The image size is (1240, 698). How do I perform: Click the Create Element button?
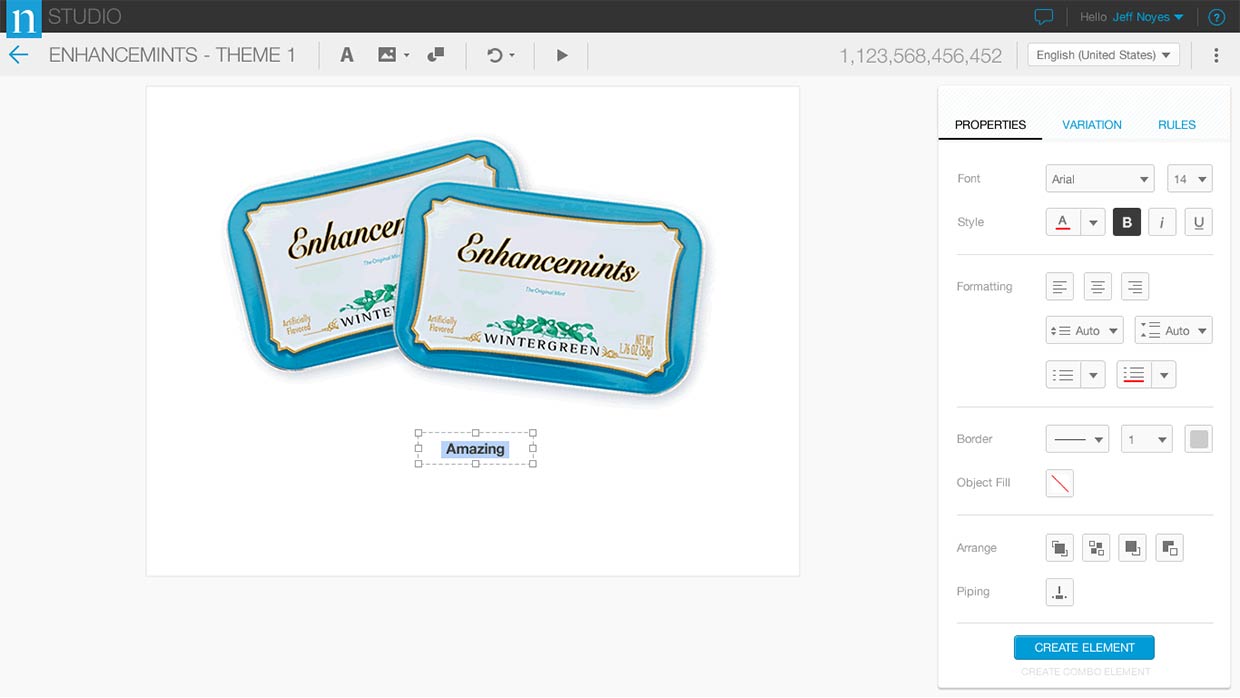point(1084,647)
